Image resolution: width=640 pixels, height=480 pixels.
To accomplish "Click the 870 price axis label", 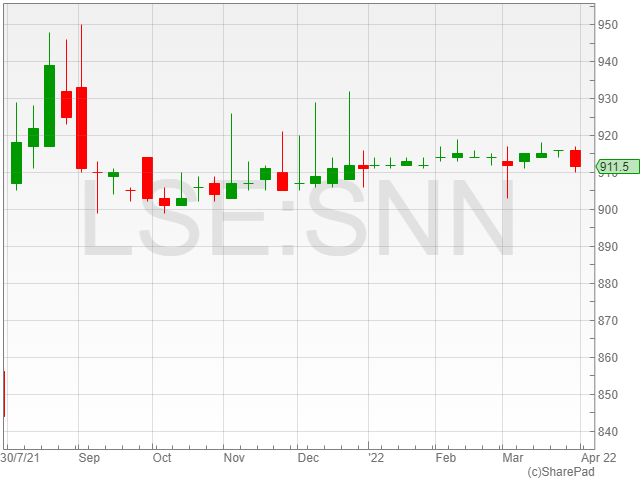I will pos(608,321).
